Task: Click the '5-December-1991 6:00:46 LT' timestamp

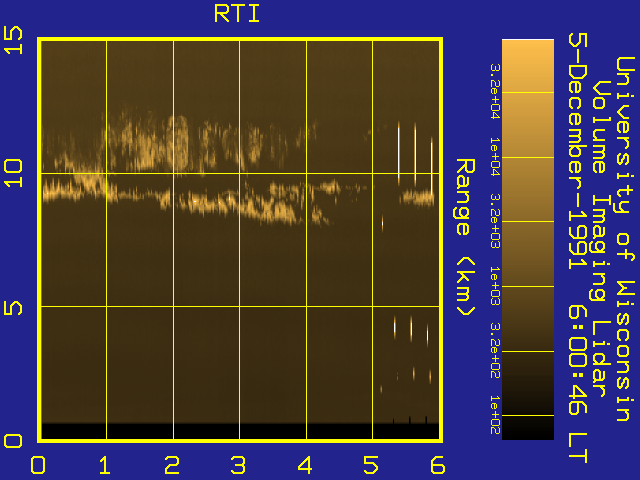Action: pos(578,248)
